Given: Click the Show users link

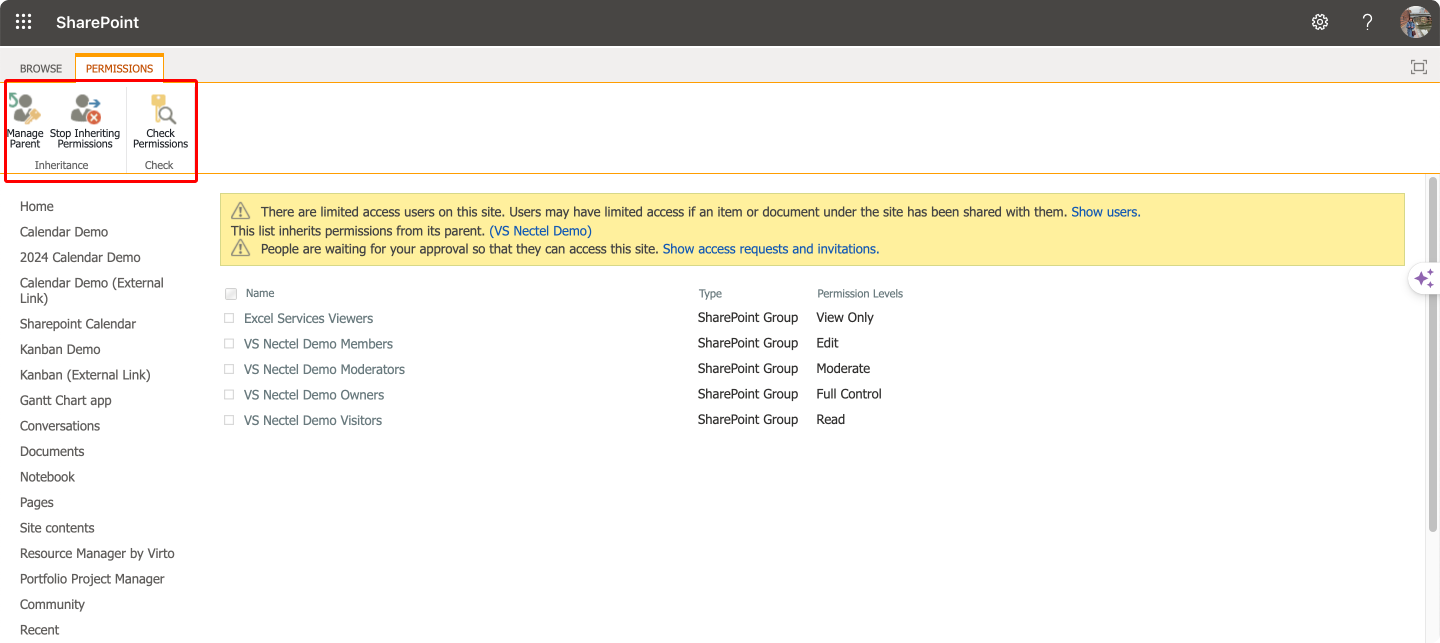Looking at the screenshot, I should [x=1104, y=212].
